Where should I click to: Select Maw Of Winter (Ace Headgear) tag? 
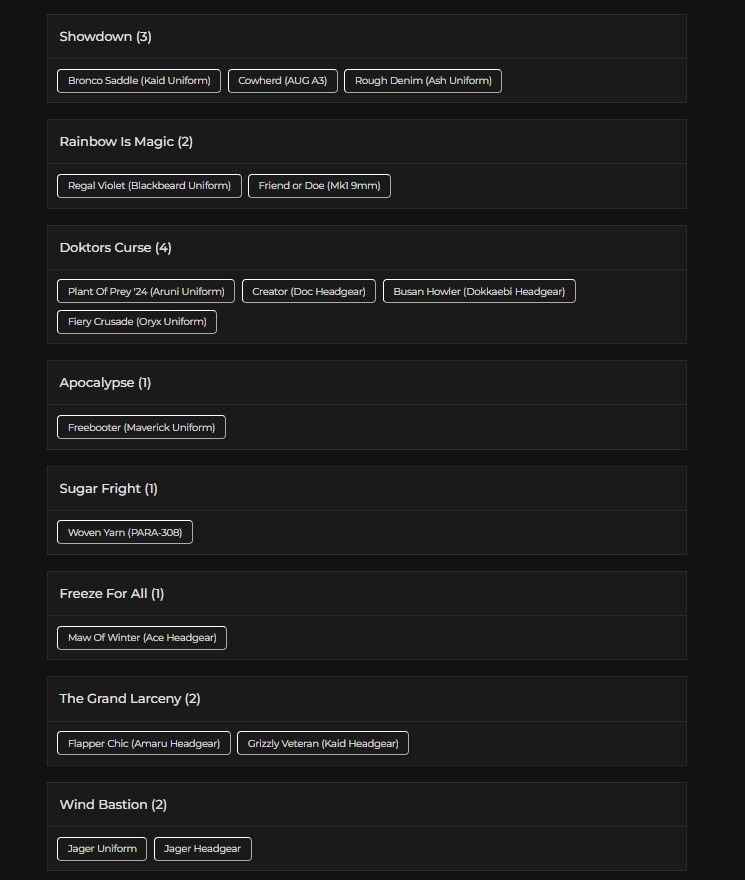(142, 638)
